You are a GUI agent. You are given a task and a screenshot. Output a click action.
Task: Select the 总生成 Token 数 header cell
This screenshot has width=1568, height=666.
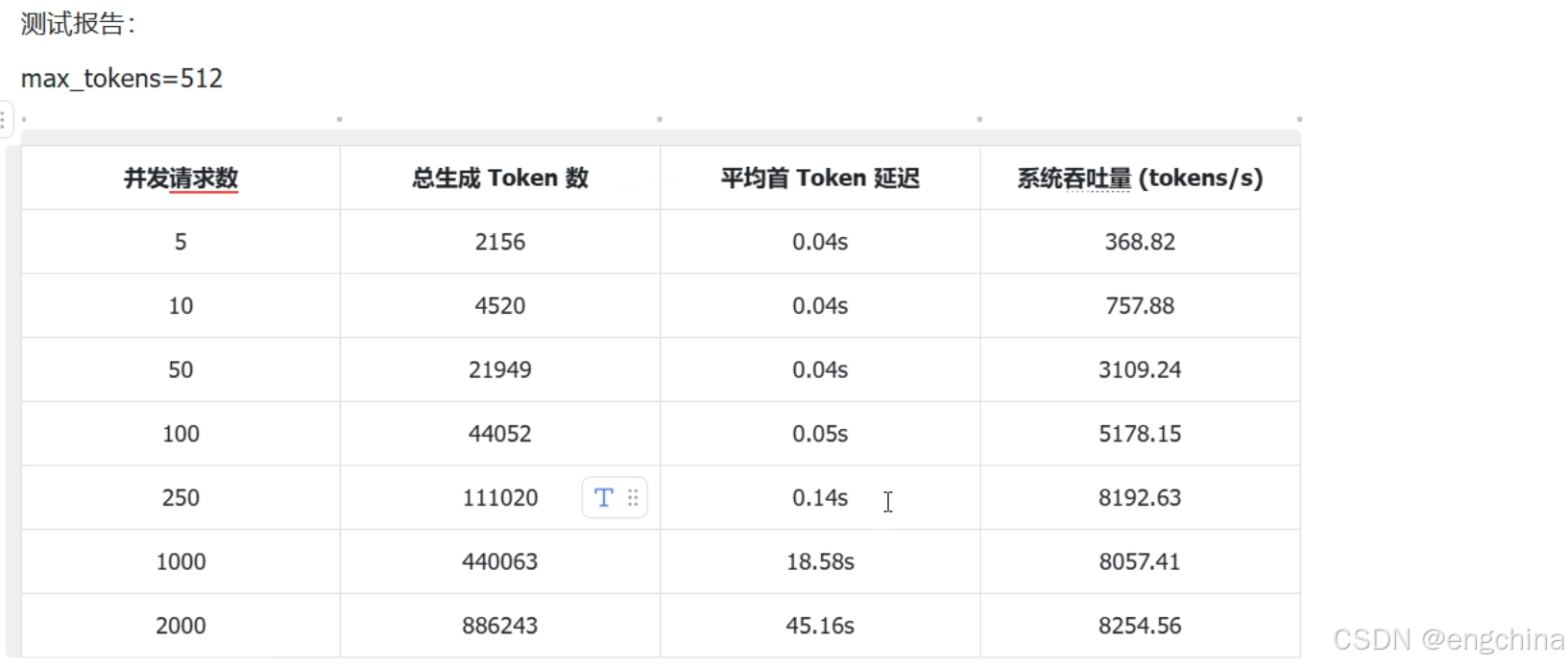pyautogui.click(x=500, y=178)
